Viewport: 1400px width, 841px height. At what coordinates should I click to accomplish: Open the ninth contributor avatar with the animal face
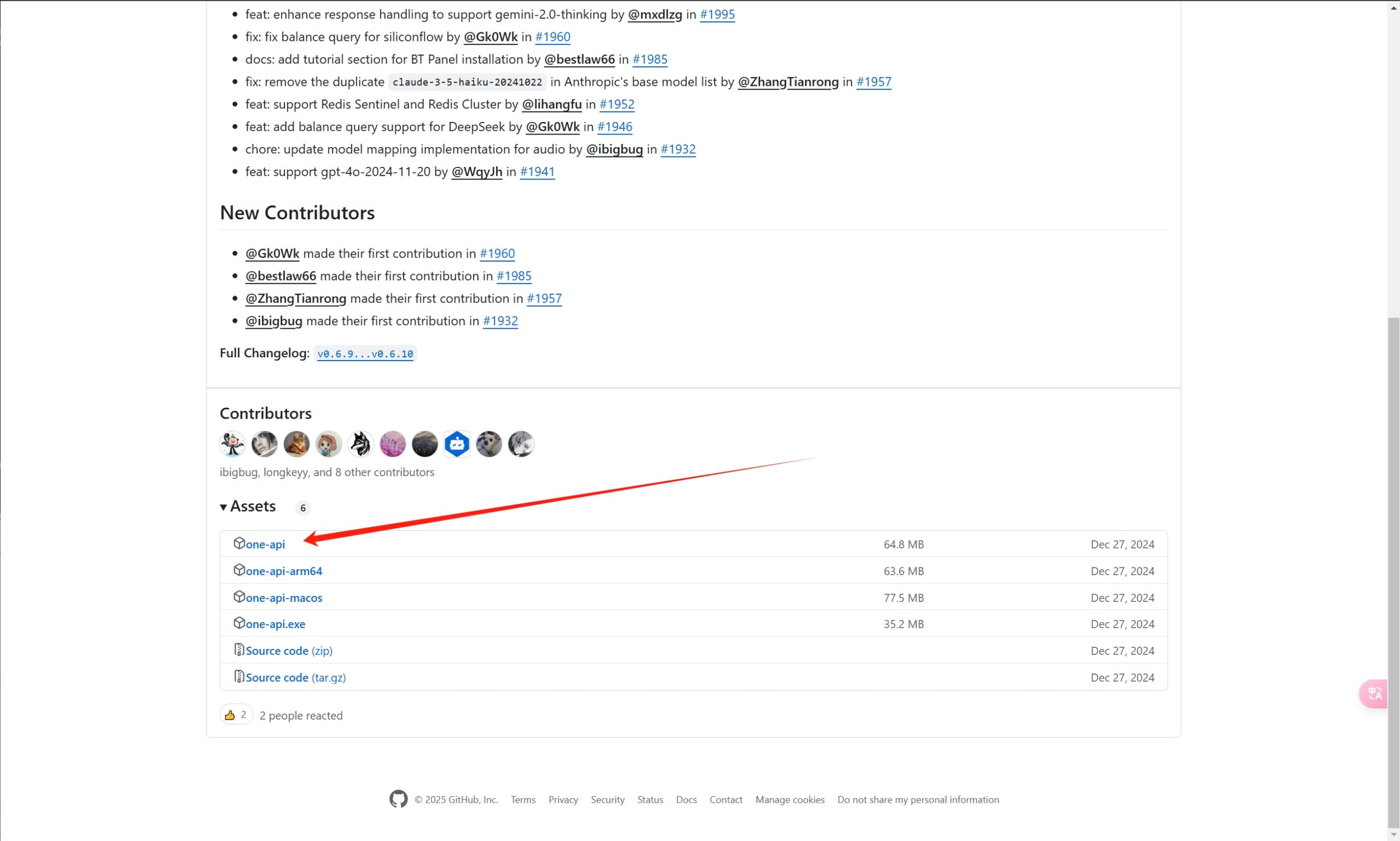point(489,444)
